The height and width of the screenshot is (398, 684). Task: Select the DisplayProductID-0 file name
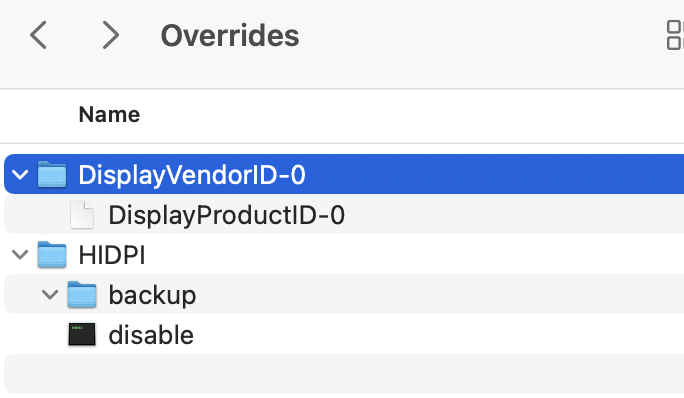coord(226,215)
